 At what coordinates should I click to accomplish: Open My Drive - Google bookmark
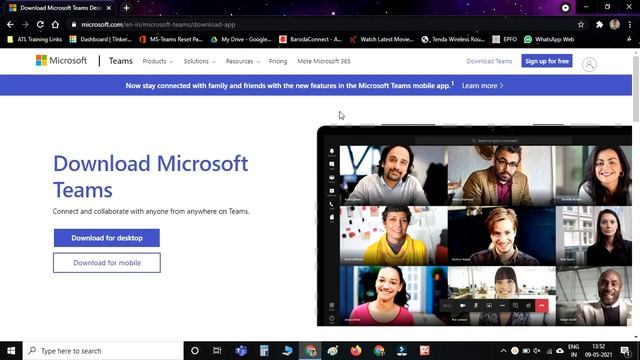241,39
